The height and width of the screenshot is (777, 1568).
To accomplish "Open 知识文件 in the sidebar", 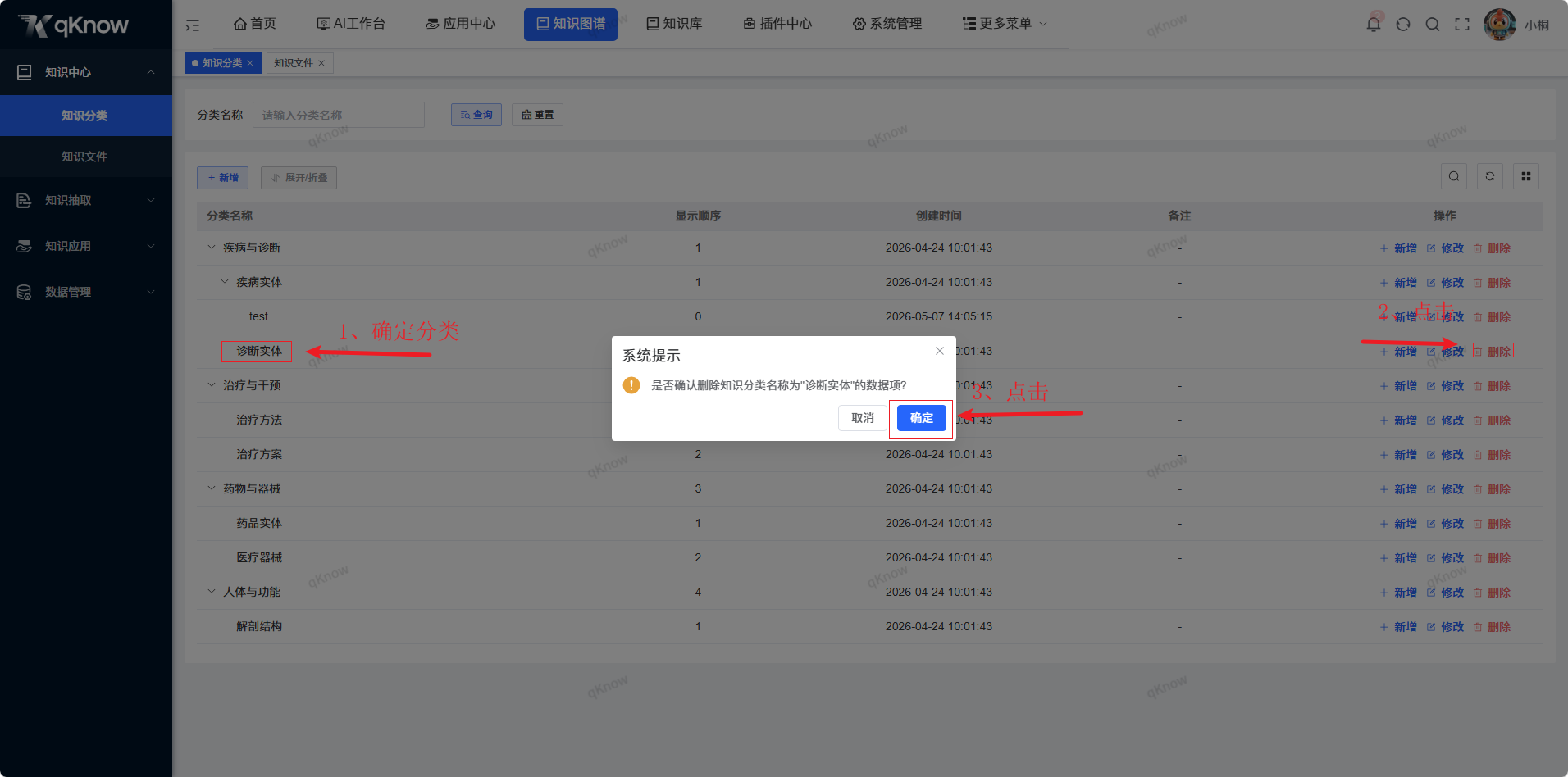I will 86,157.
